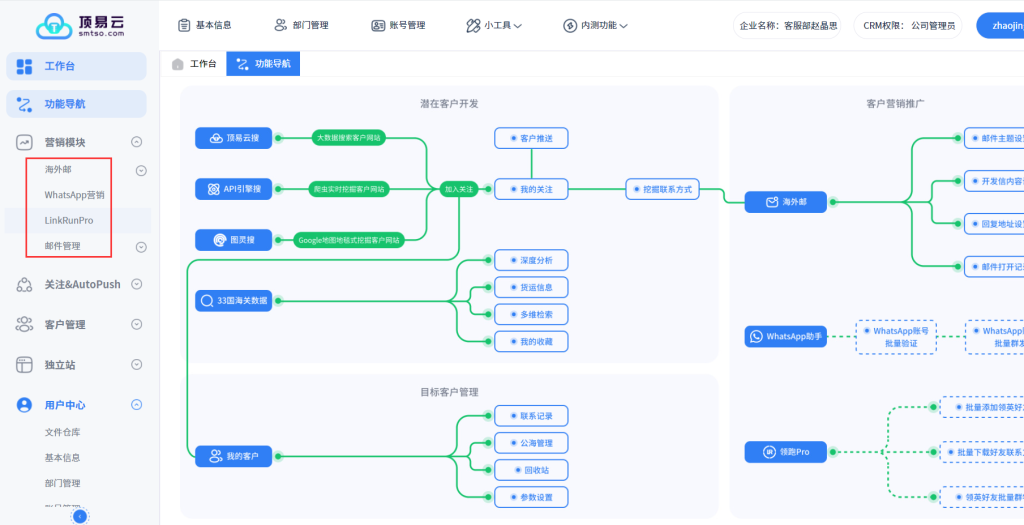Viewport: 1024px width, 525px height.
Task: Select the 图灵搜 map search node
Action: (x=233, y=240)
